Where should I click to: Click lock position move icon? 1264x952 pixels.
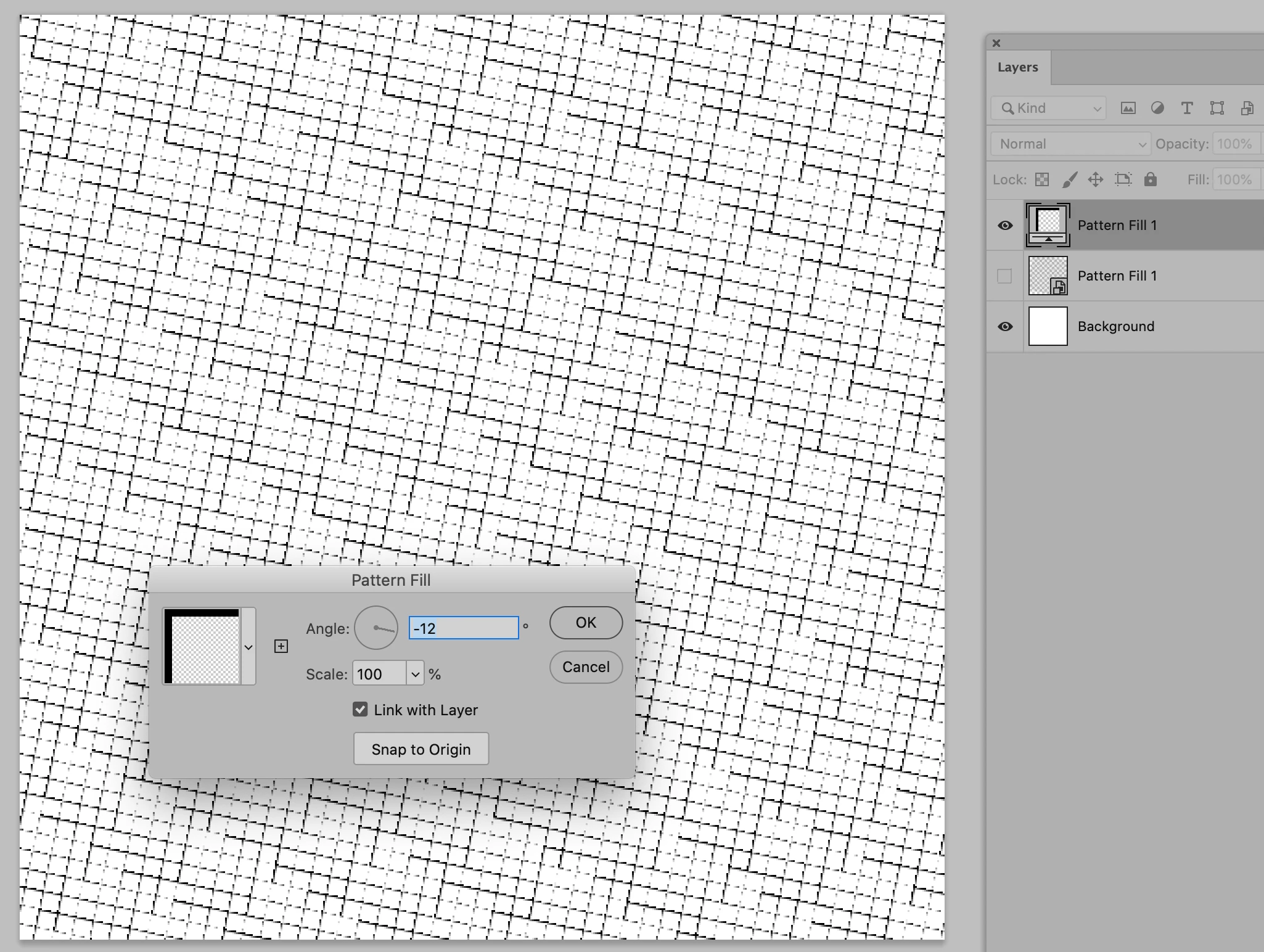[1096, 179]
